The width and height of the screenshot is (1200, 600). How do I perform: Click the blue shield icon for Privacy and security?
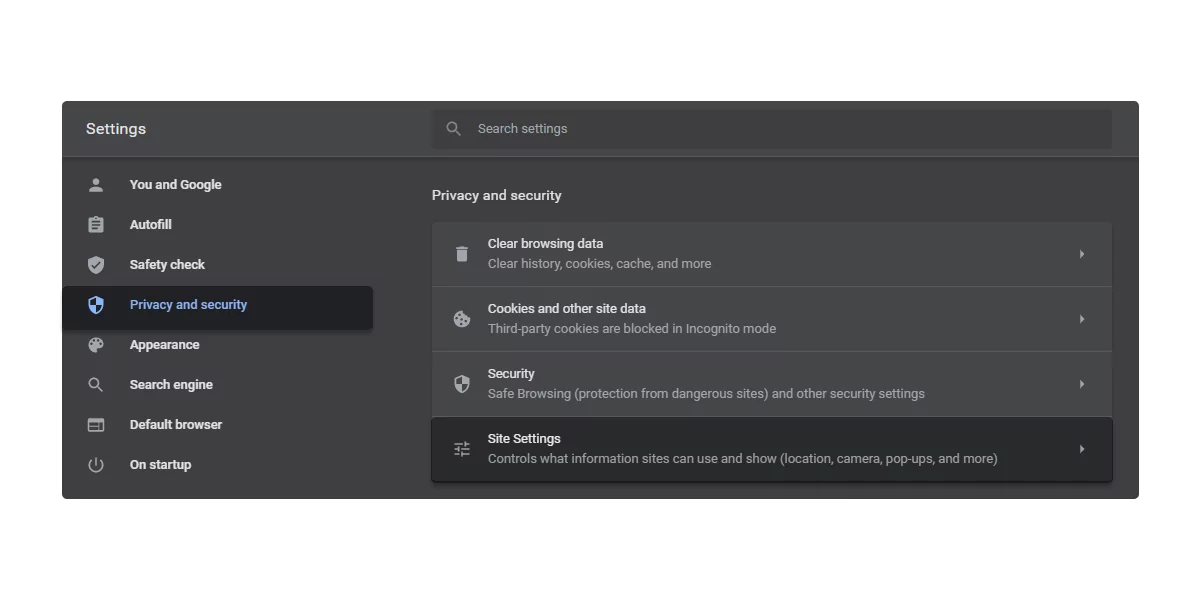click(96, 305)
